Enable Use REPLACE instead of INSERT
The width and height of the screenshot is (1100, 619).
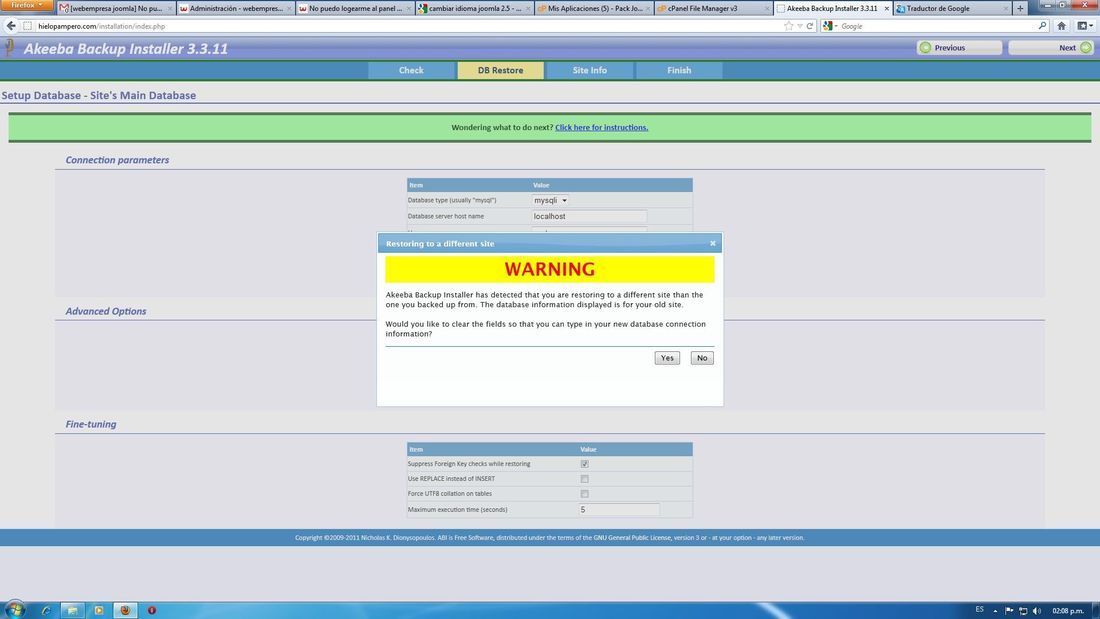click(x=584, y=479)
